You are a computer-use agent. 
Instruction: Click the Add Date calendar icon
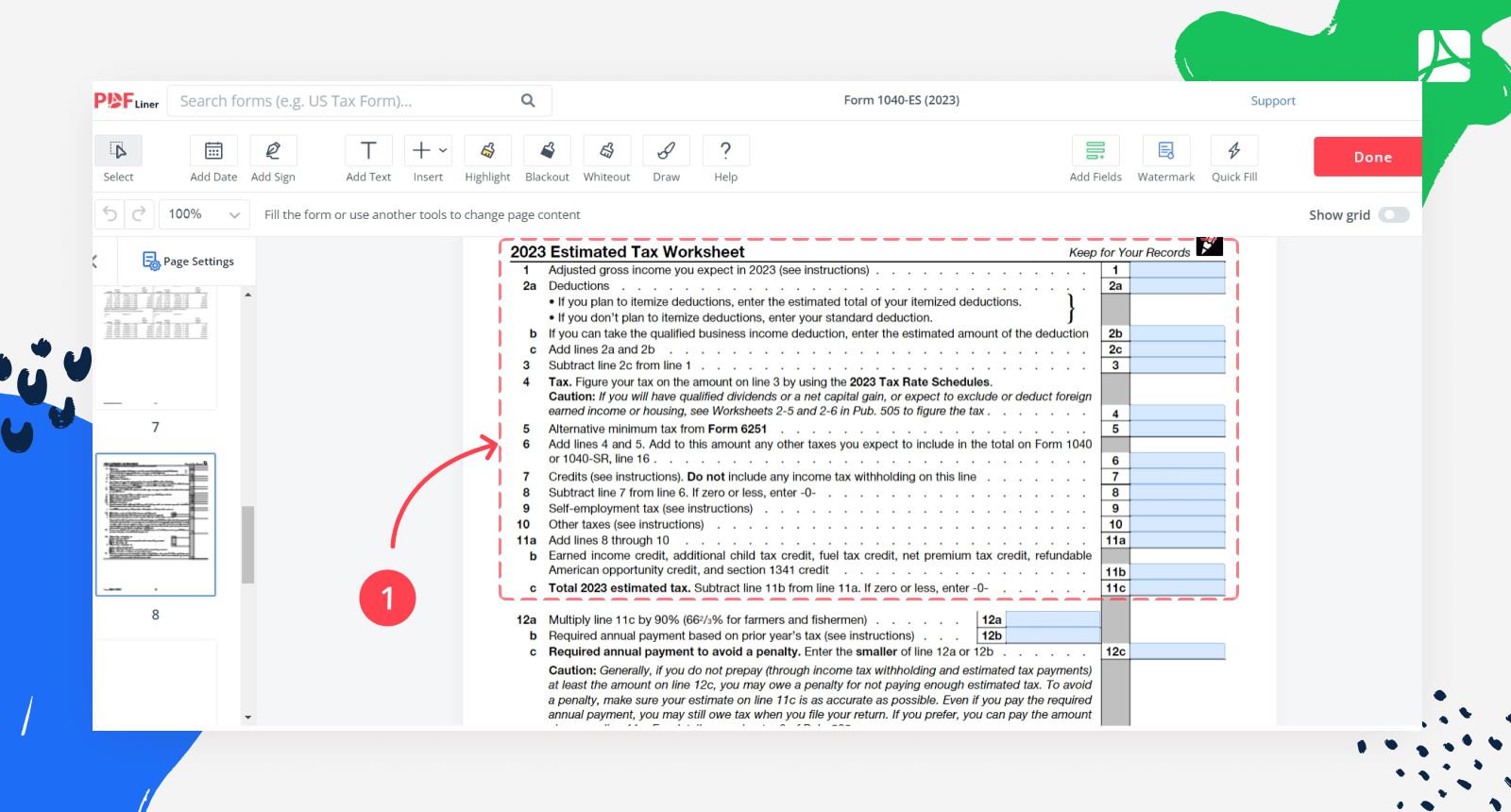click(213, 150)
